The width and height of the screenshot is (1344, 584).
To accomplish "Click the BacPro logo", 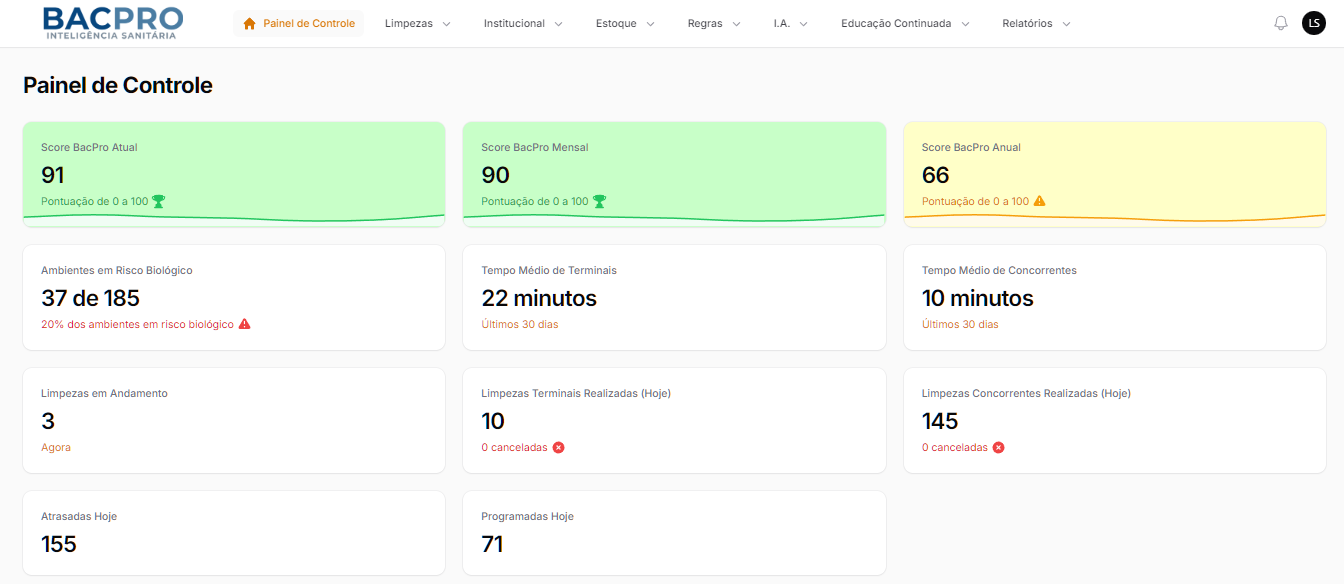I will (x=113, y=23).
